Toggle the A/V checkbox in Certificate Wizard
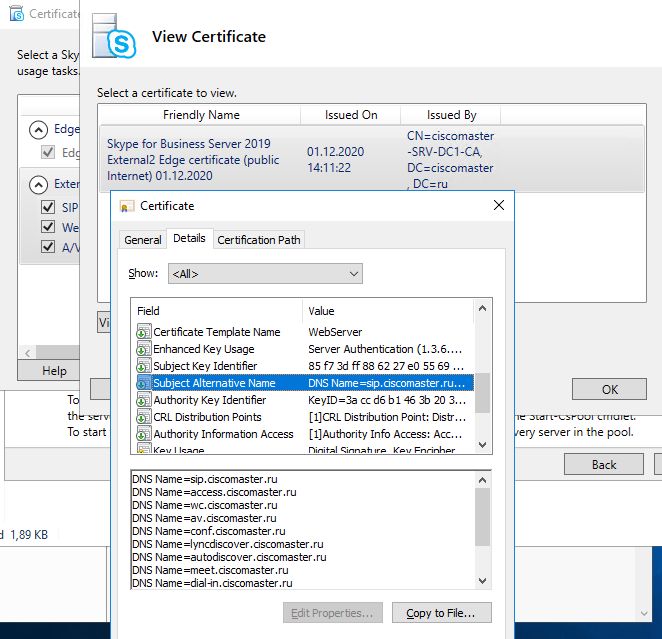This screenshot has height=639, width=662. [x=48, y=246]
